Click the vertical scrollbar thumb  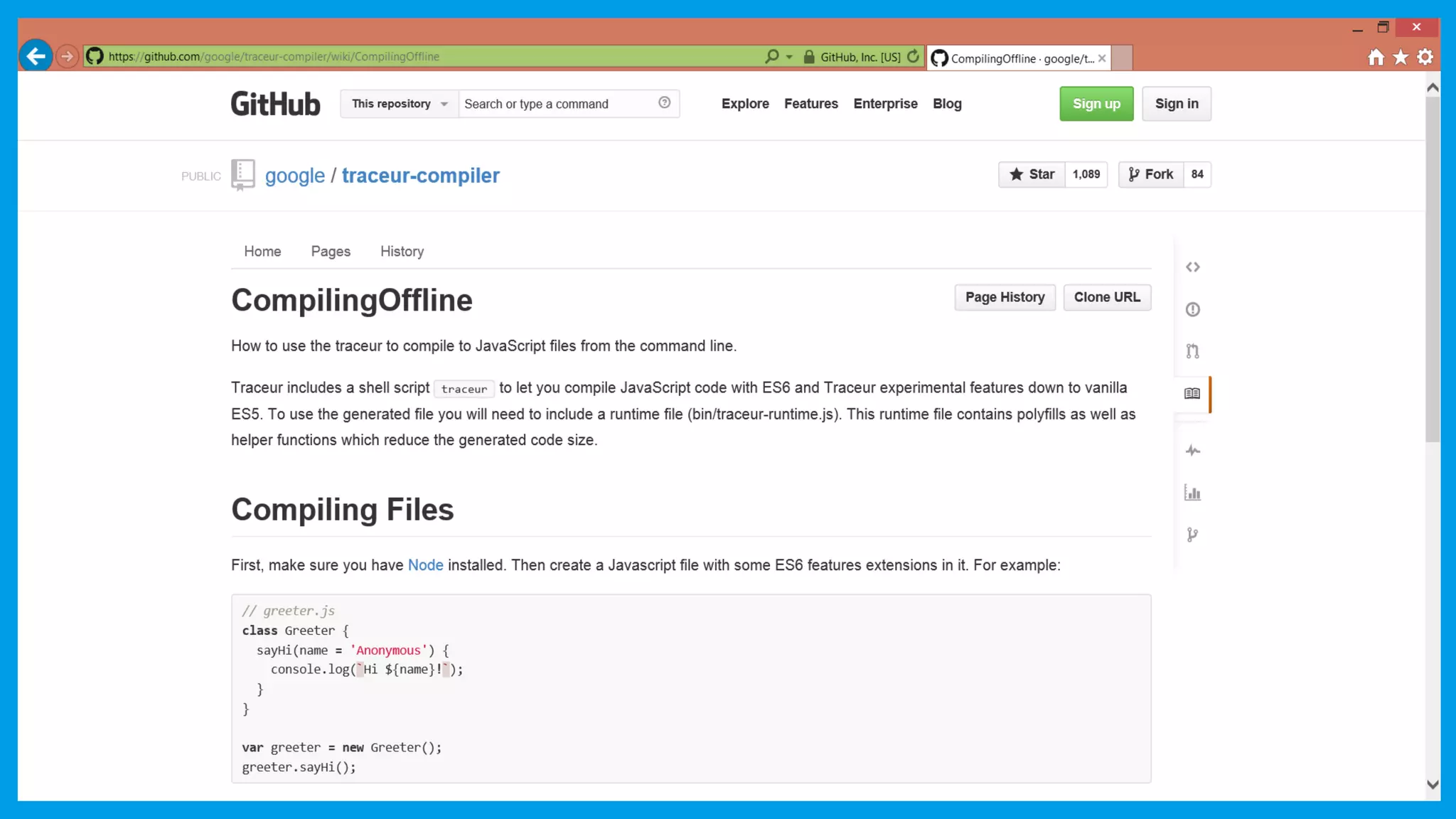1433,269
